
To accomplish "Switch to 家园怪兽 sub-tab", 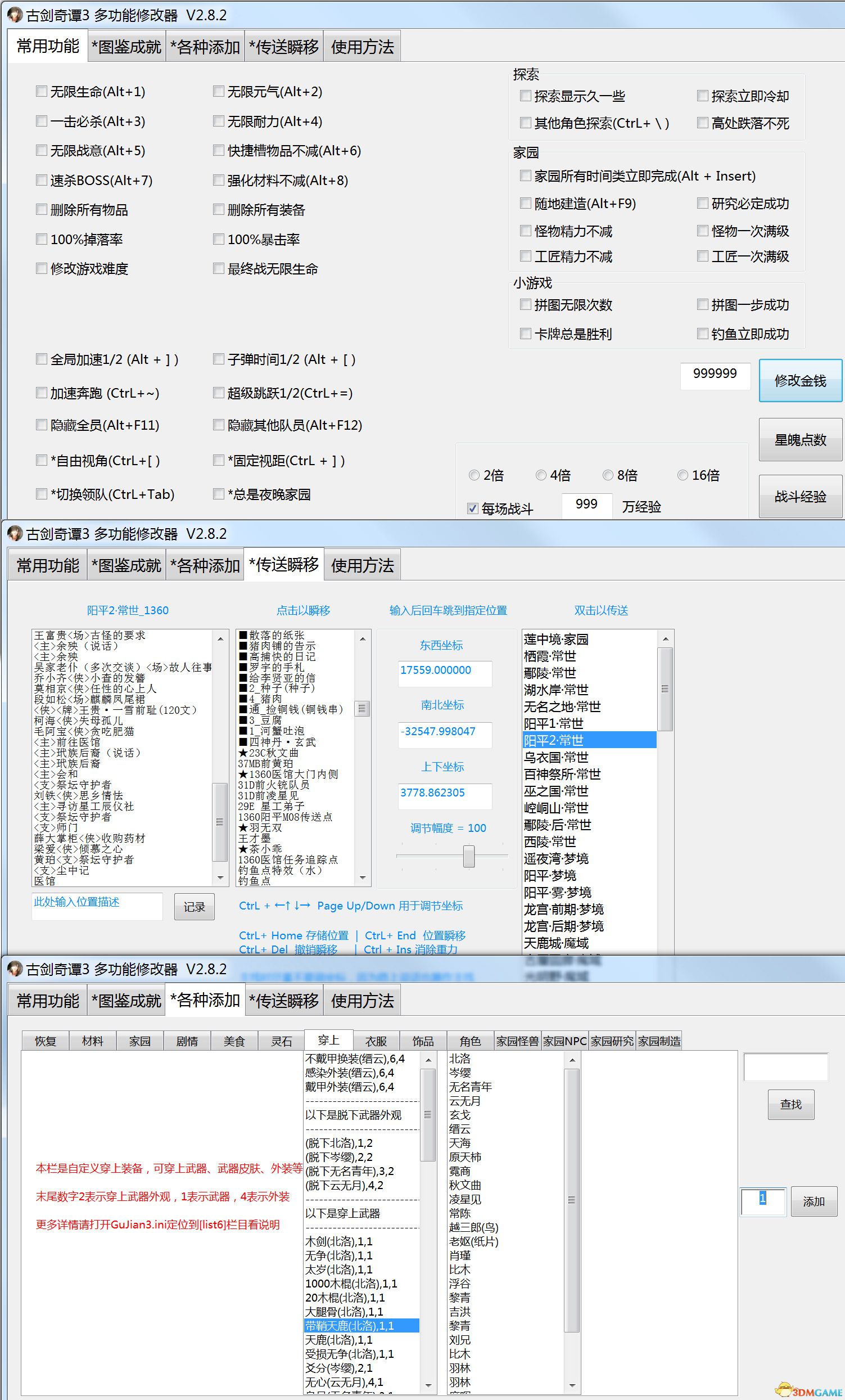I will 517,1041.
